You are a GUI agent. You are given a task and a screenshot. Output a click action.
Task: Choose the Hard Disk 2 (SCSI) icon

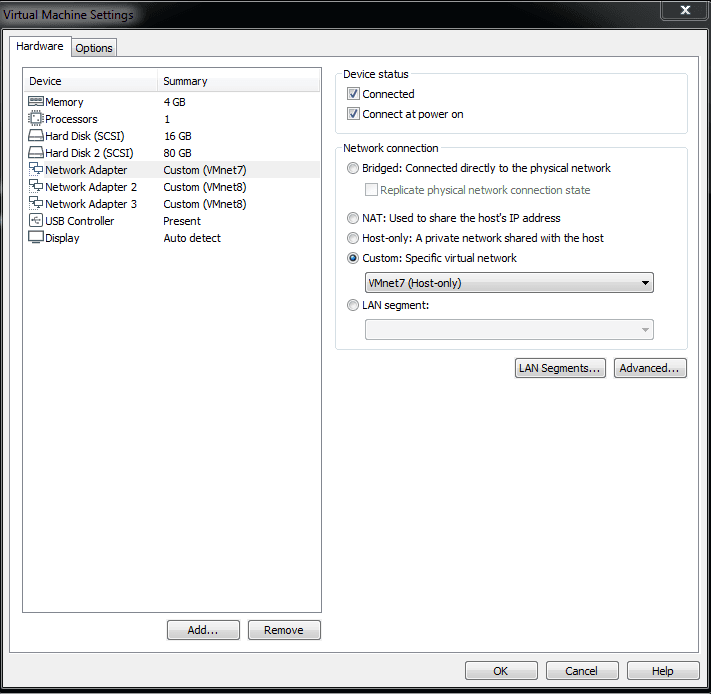[x=36, y=153]
